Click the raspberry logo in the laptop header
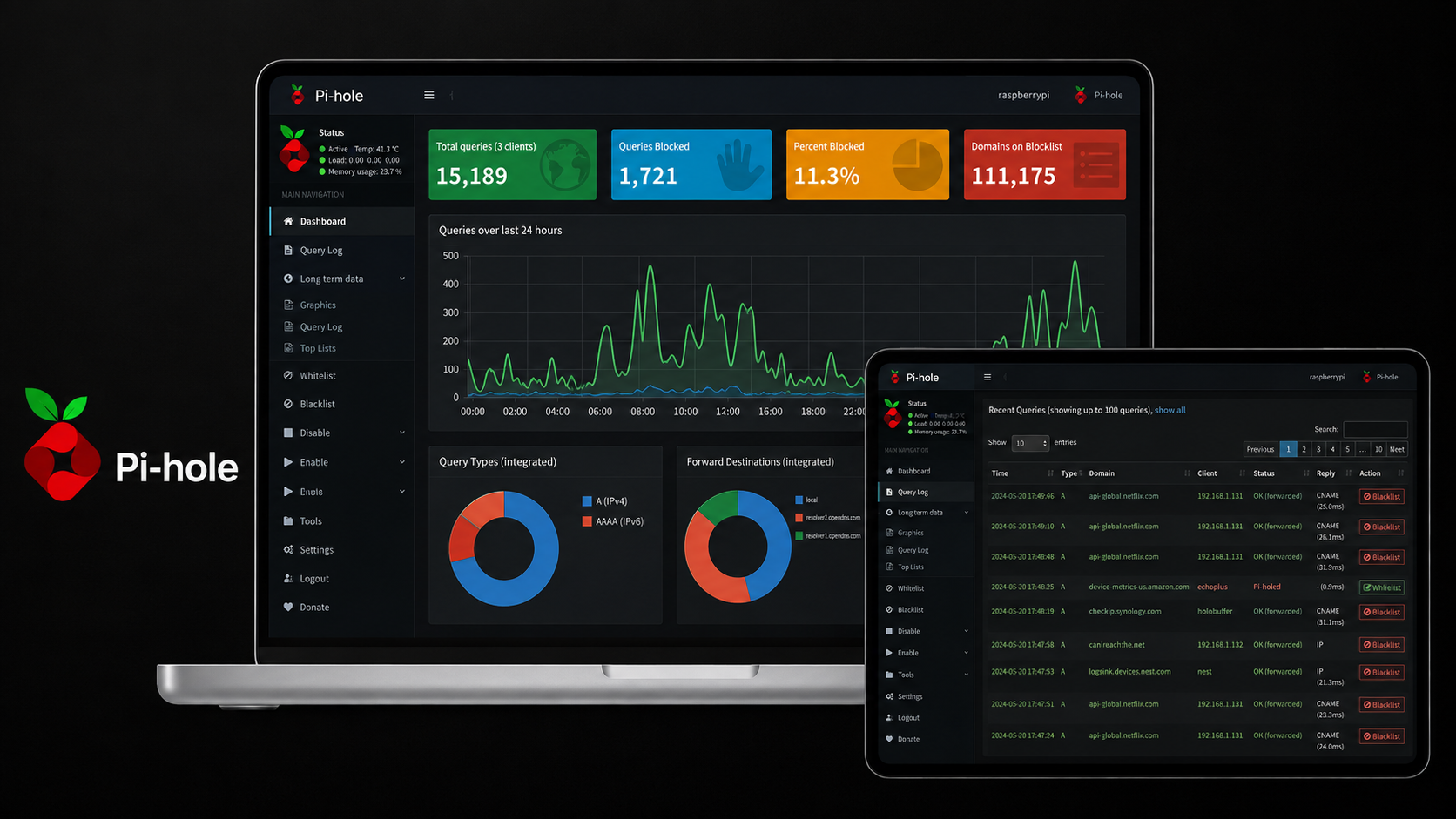The image size is (1456, 819). click(298, 95)
